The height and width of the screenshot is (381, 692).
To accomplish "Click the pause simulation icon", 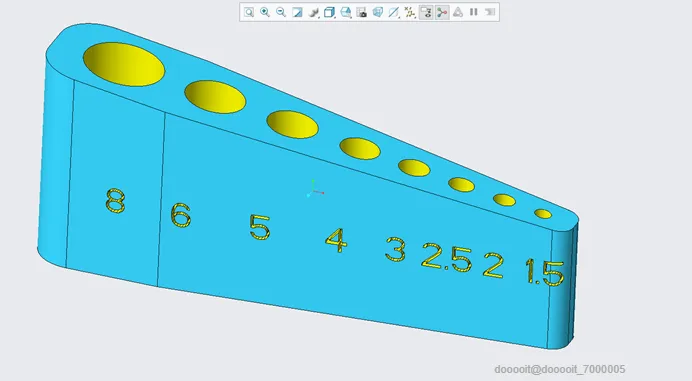I will click(474, 12).
